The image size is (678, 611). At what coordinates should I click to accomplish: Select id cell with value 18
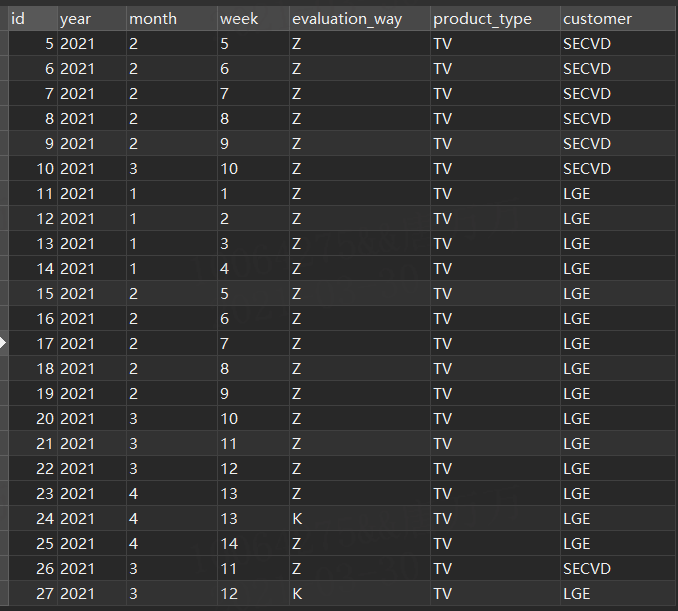point(33,368)
